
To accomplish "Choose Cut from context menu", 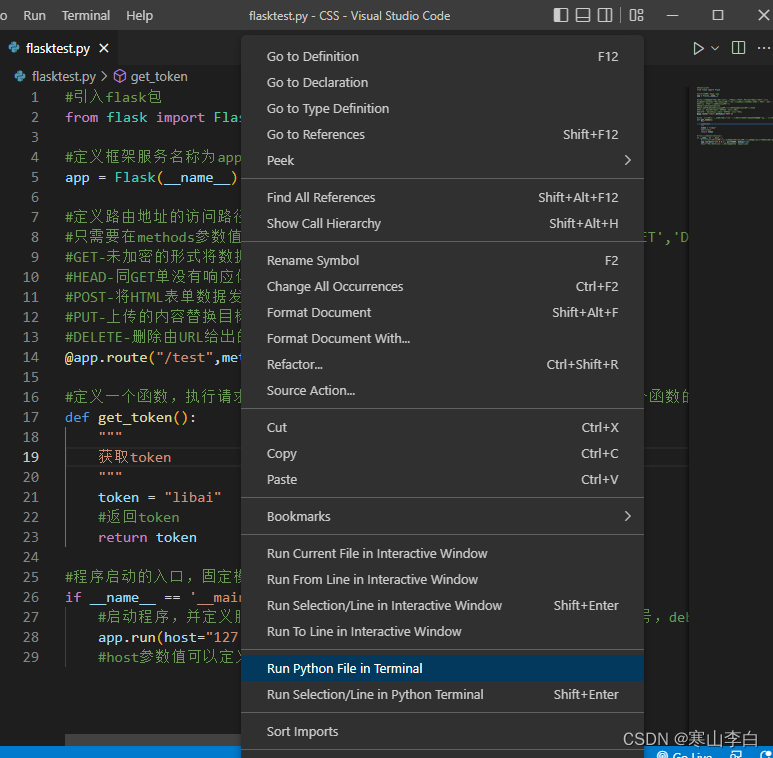I will click(x=442, y=428).
